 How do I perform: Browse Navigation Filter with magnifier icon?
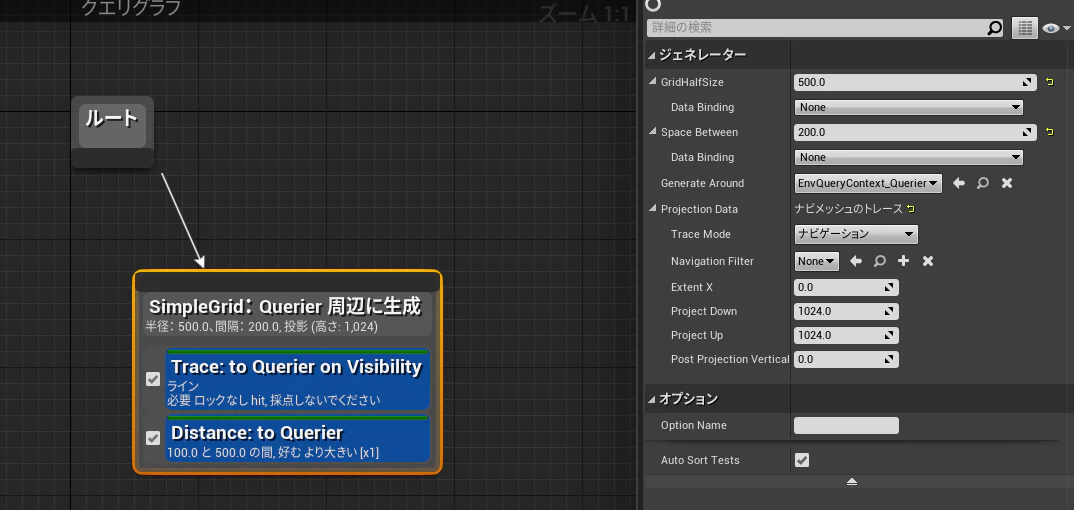pos(879,261)
